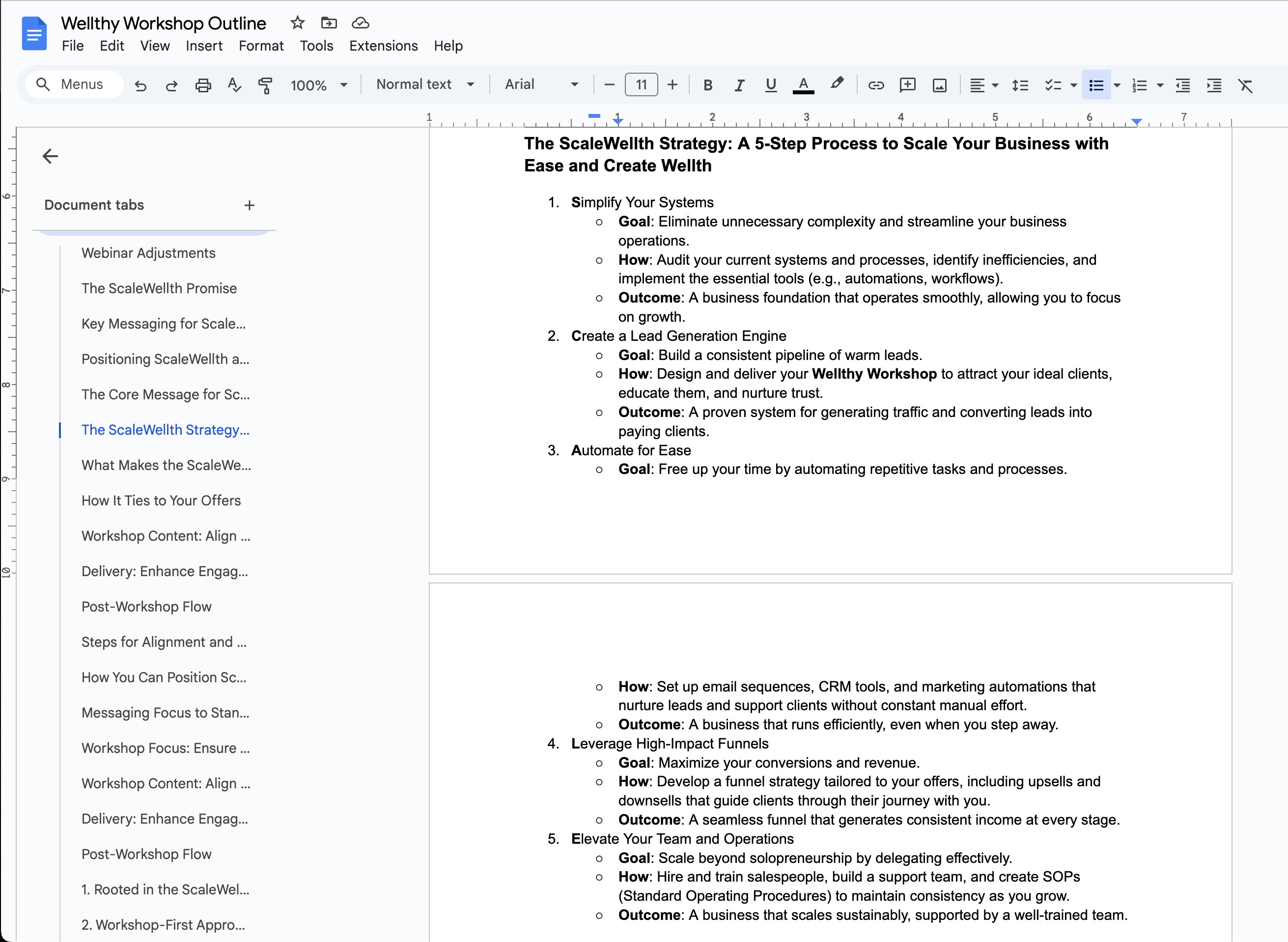Click the Insert image icon
The image size is (1288, 942).
[x=939, y=85]
